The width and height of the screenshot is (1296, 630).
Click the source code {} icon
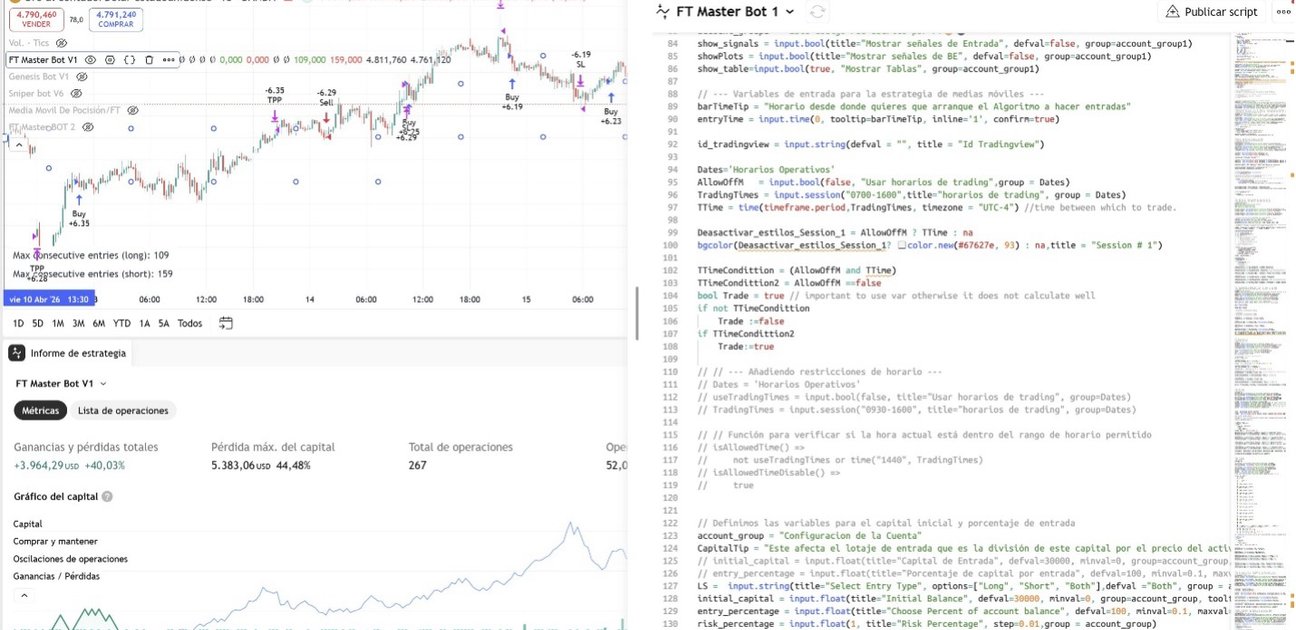click(x=129, y=61)
